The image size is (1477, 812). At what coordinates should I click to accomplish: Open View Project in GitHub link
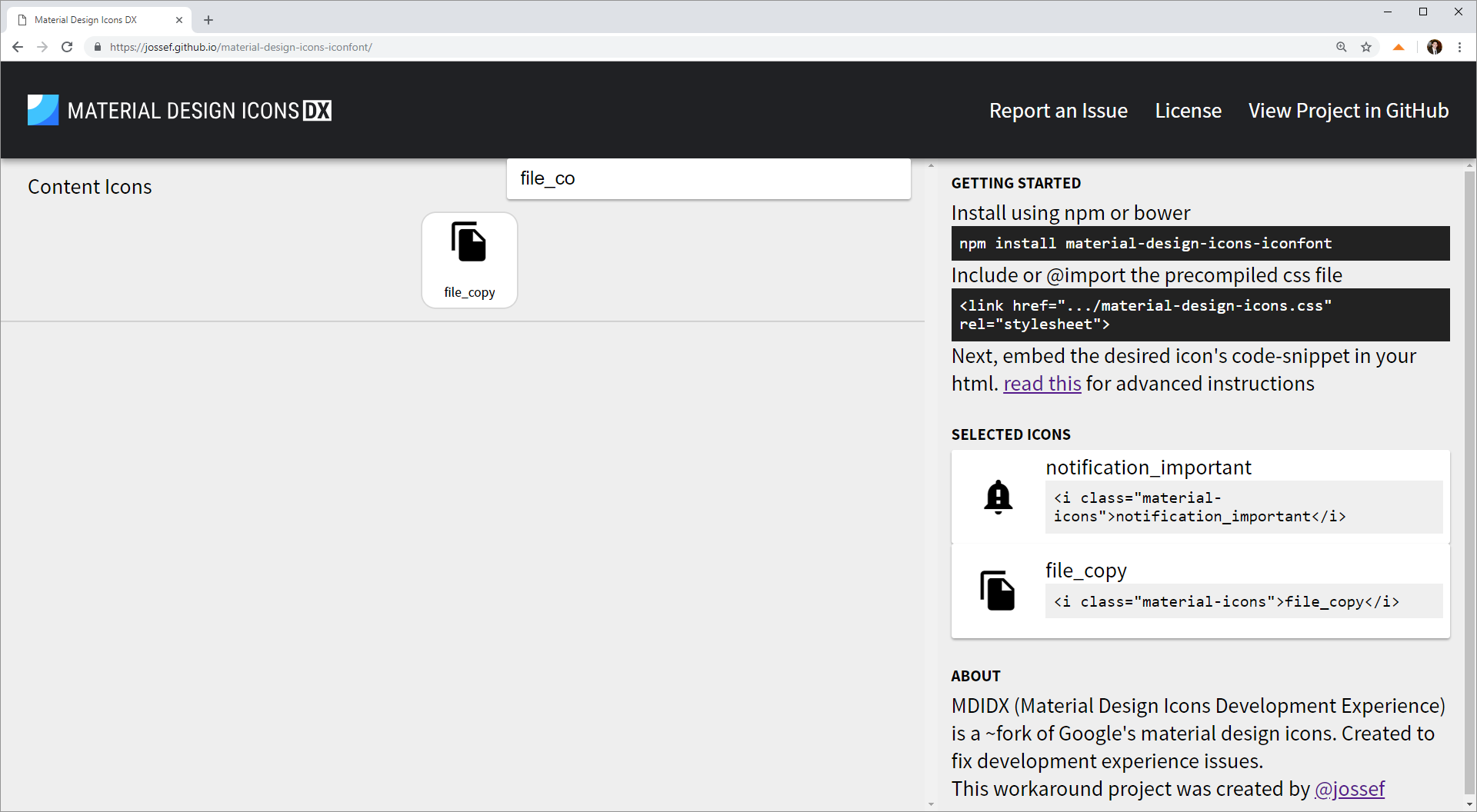1348,111
